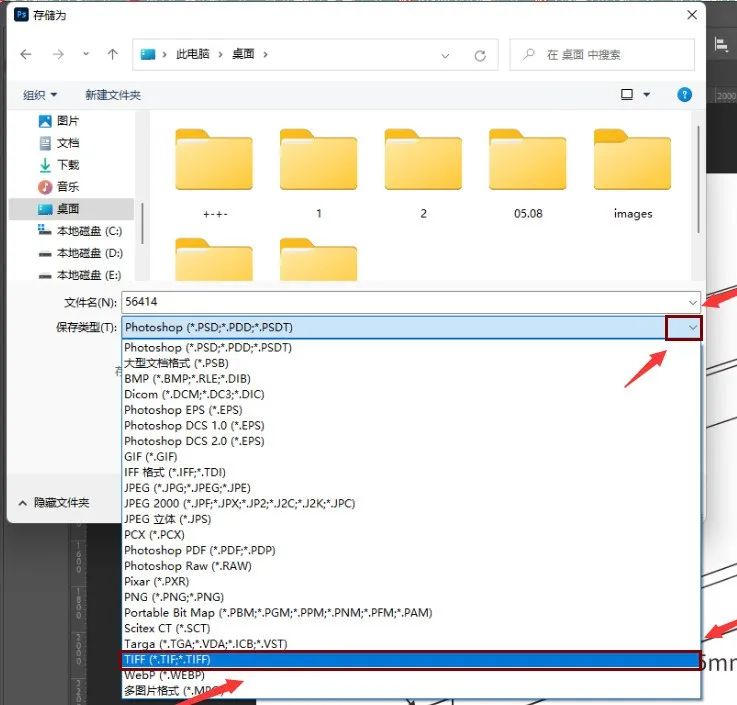This screenshot has width=737, height=705.
Task: Collapse folders with 隐藏文件夹
Action: tap(54, 503)
